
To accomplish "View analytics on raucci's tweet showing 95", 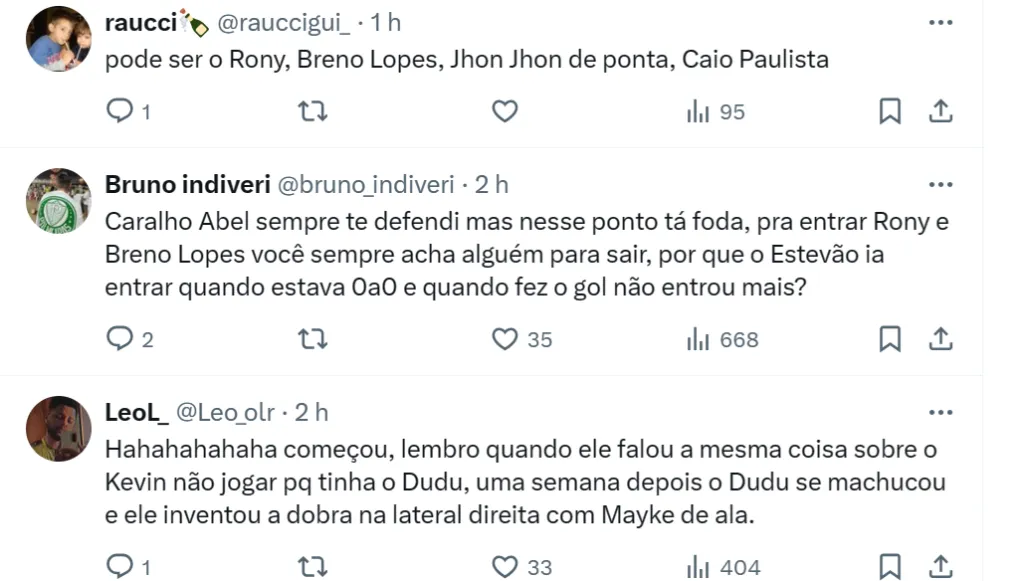I will pyautogui.click(x=716, y=112).
